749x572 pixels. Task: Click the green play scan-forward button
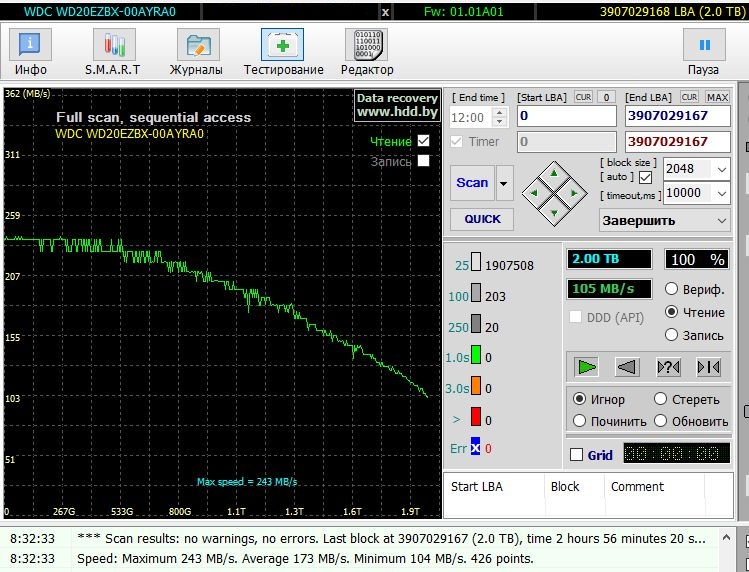pos(586,367)
